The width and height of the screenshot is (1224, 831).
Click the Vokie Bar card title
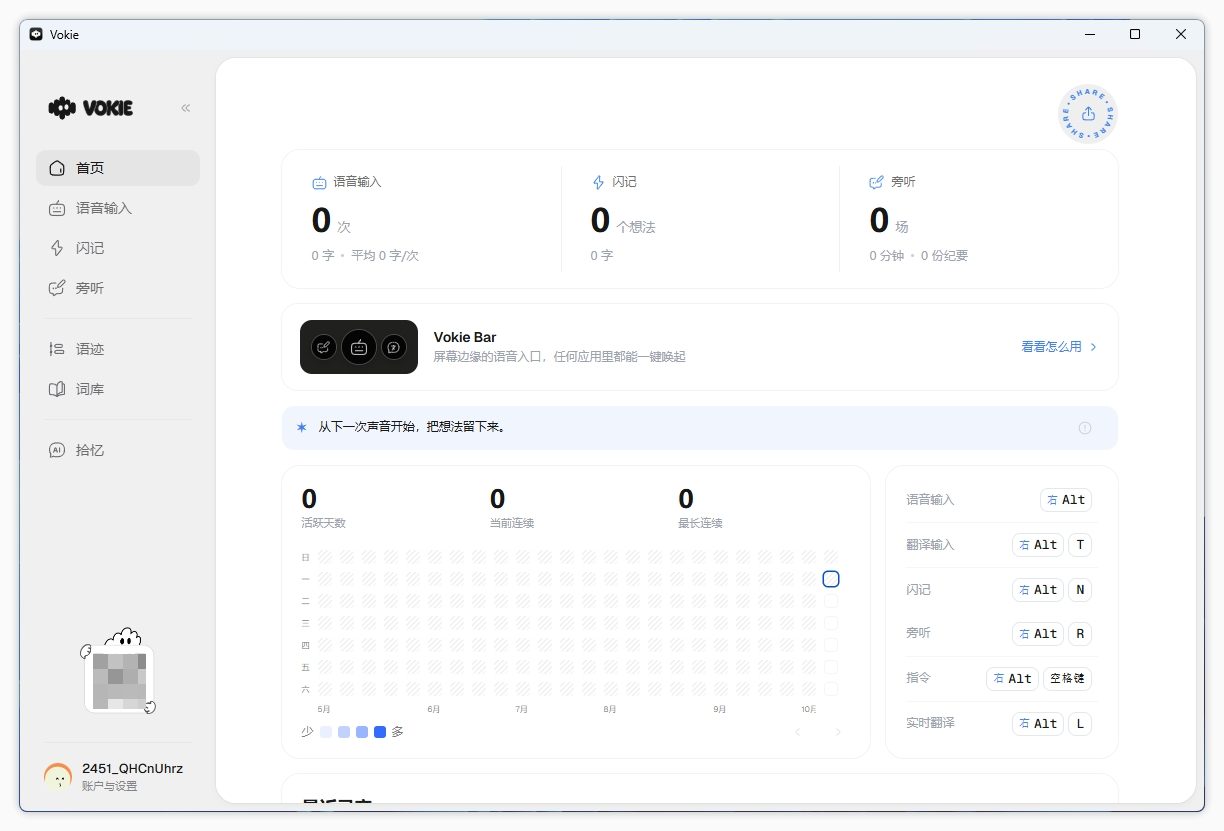(x=465, y=337)
